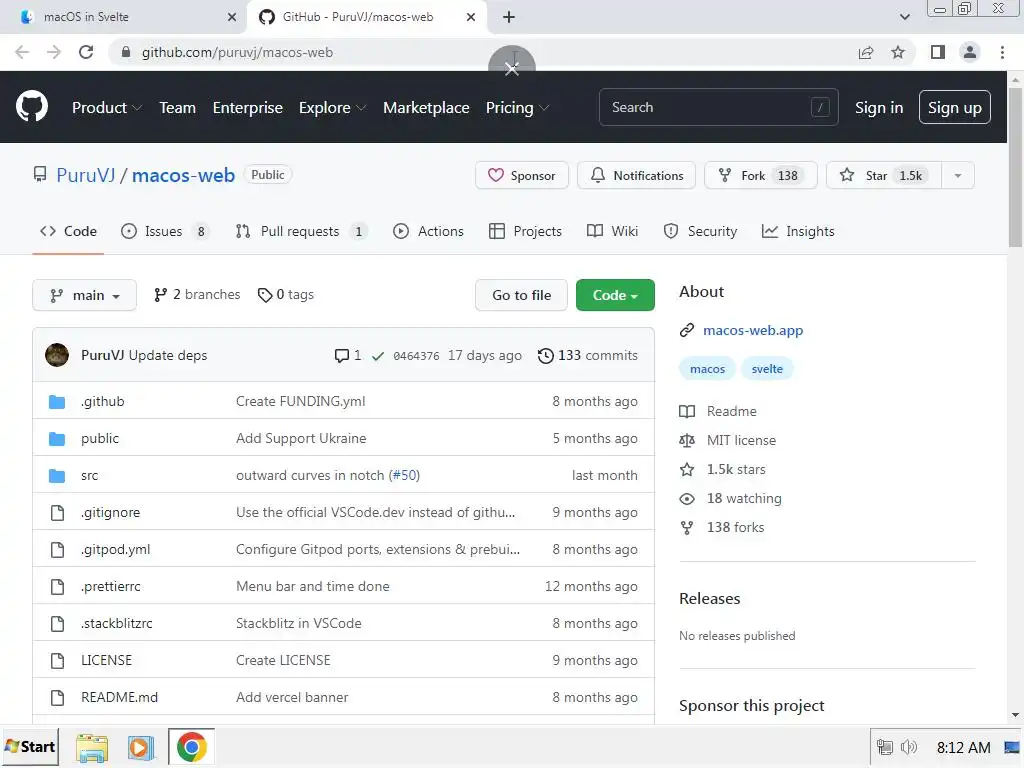Click the lock icon in address bar
Screen dimensions: 1024x768
(126, 52)
